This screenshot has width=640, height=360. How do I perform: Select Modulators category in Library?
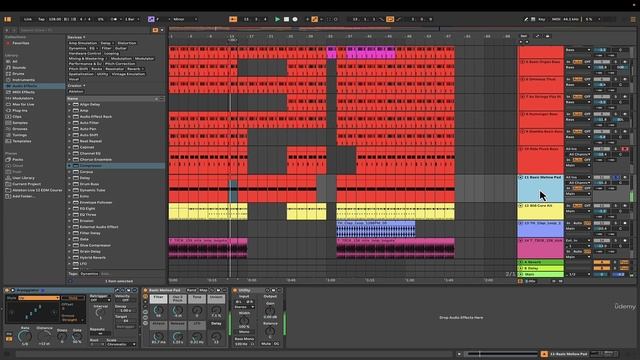23,98
